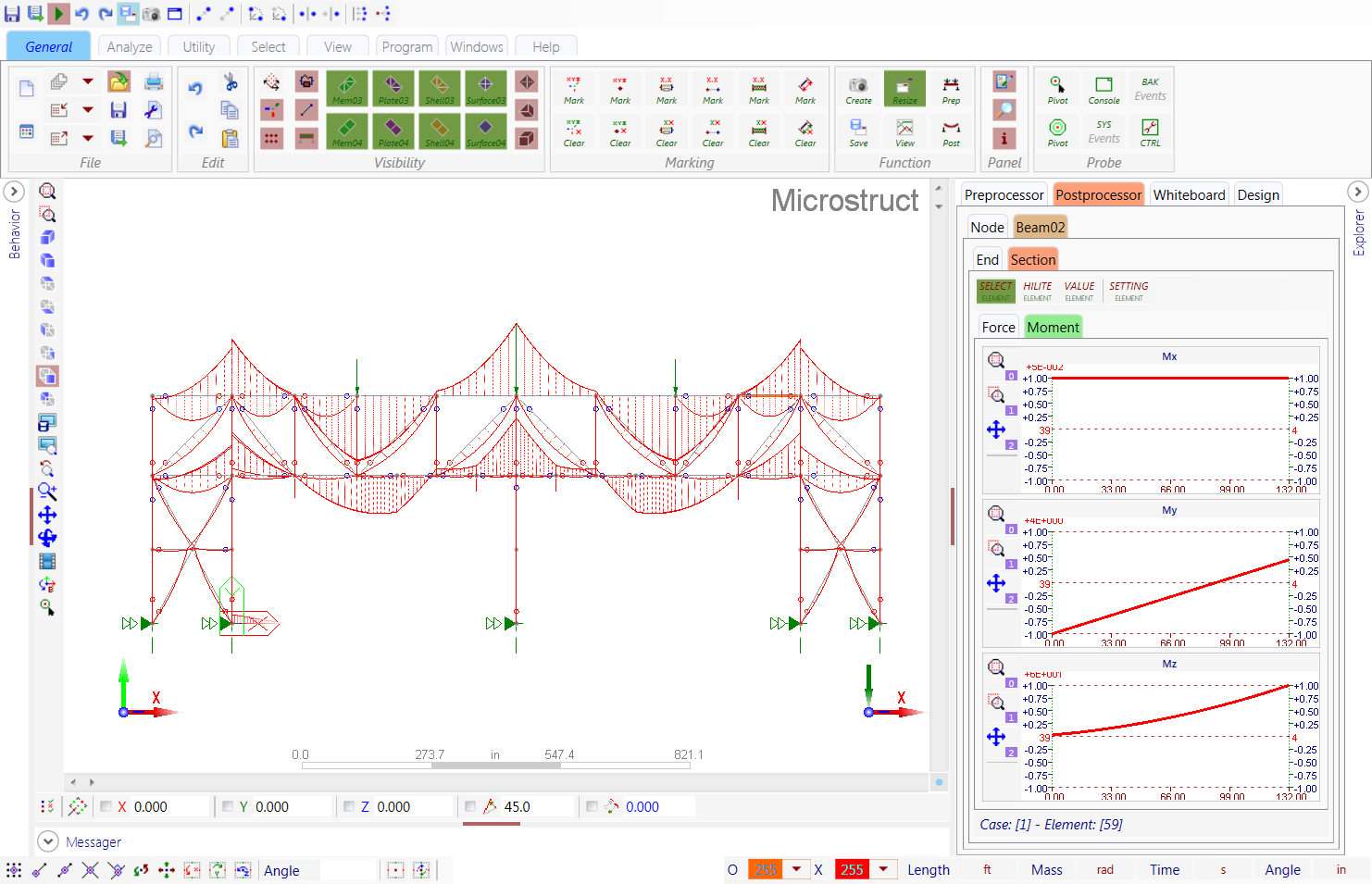Click the pan arrows icon in left toolbar

(47, 515)
